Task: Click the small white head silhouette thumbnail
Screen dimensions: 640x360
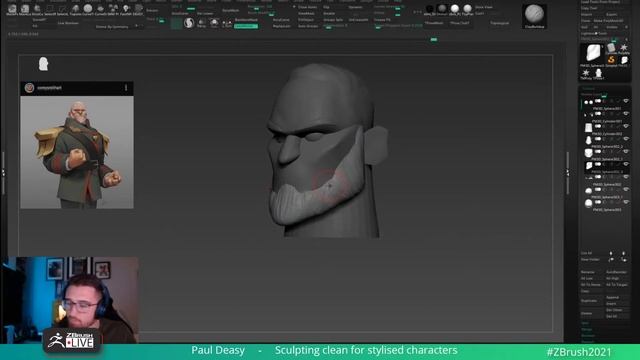Action: (43, 64)
